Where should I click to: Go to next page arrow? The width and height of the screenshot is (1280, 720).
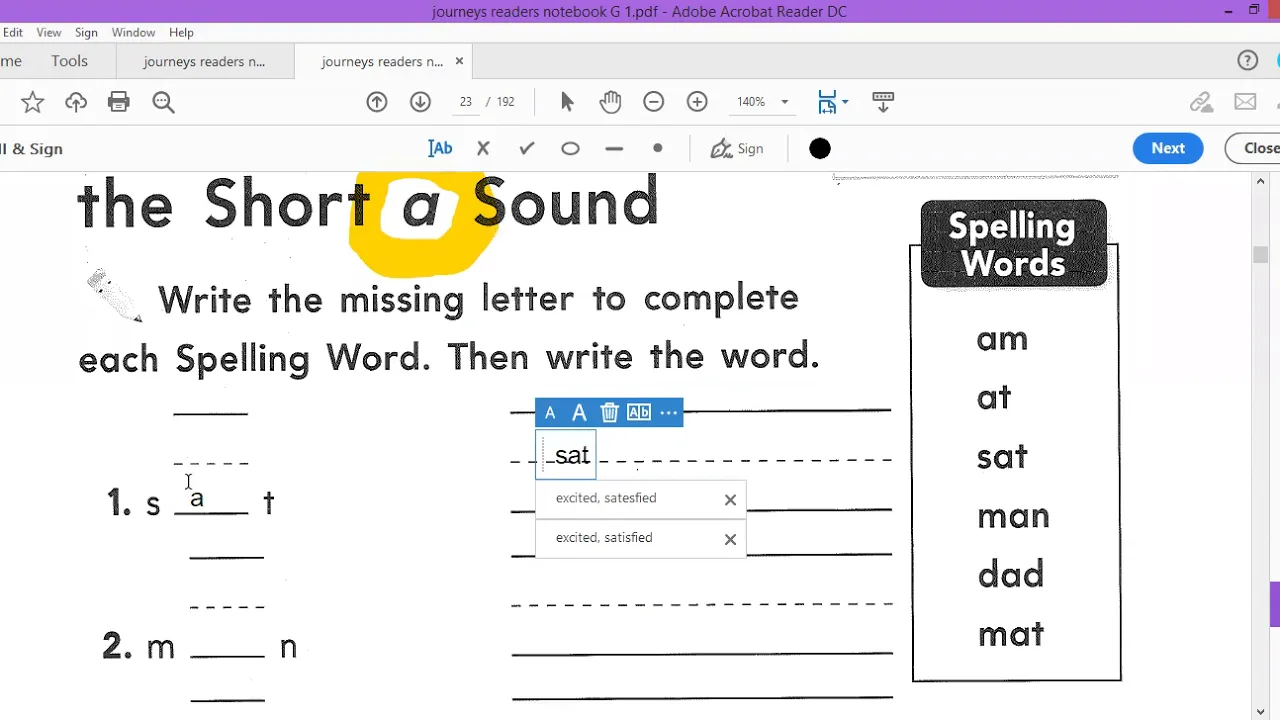pyautogui.click(x=420, y=102)
